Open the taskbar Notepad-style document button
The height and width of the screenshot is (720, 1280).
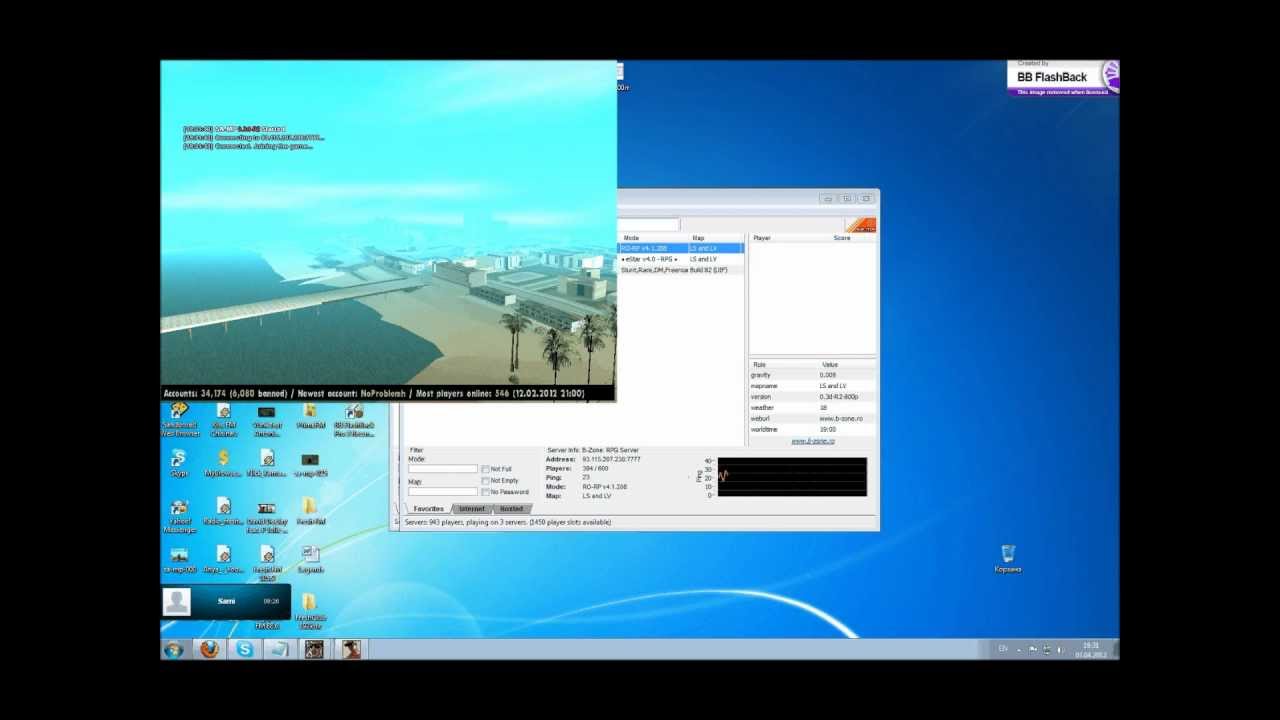click(279, 650)
